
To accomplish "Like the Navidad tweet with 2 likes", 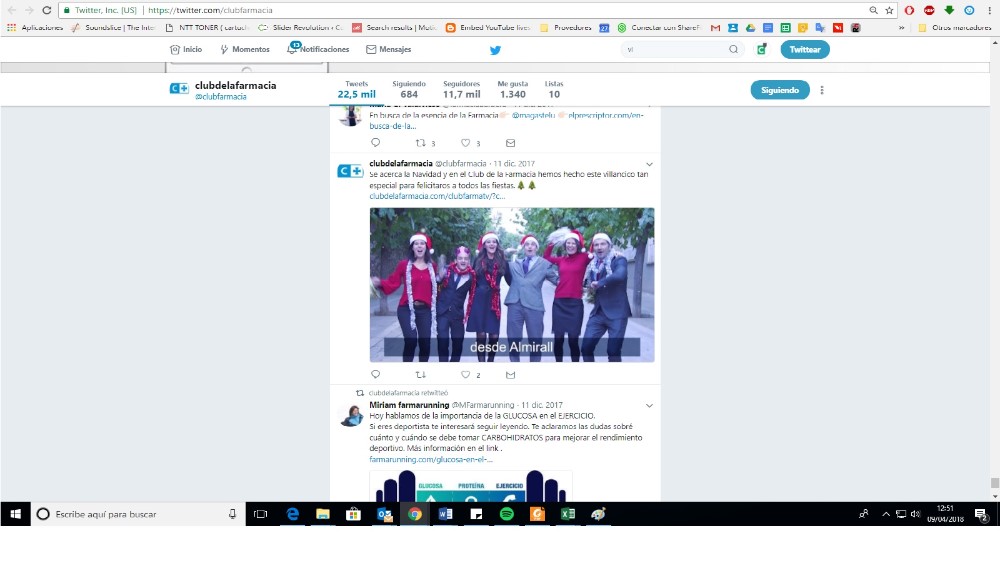I will point(466,374).
